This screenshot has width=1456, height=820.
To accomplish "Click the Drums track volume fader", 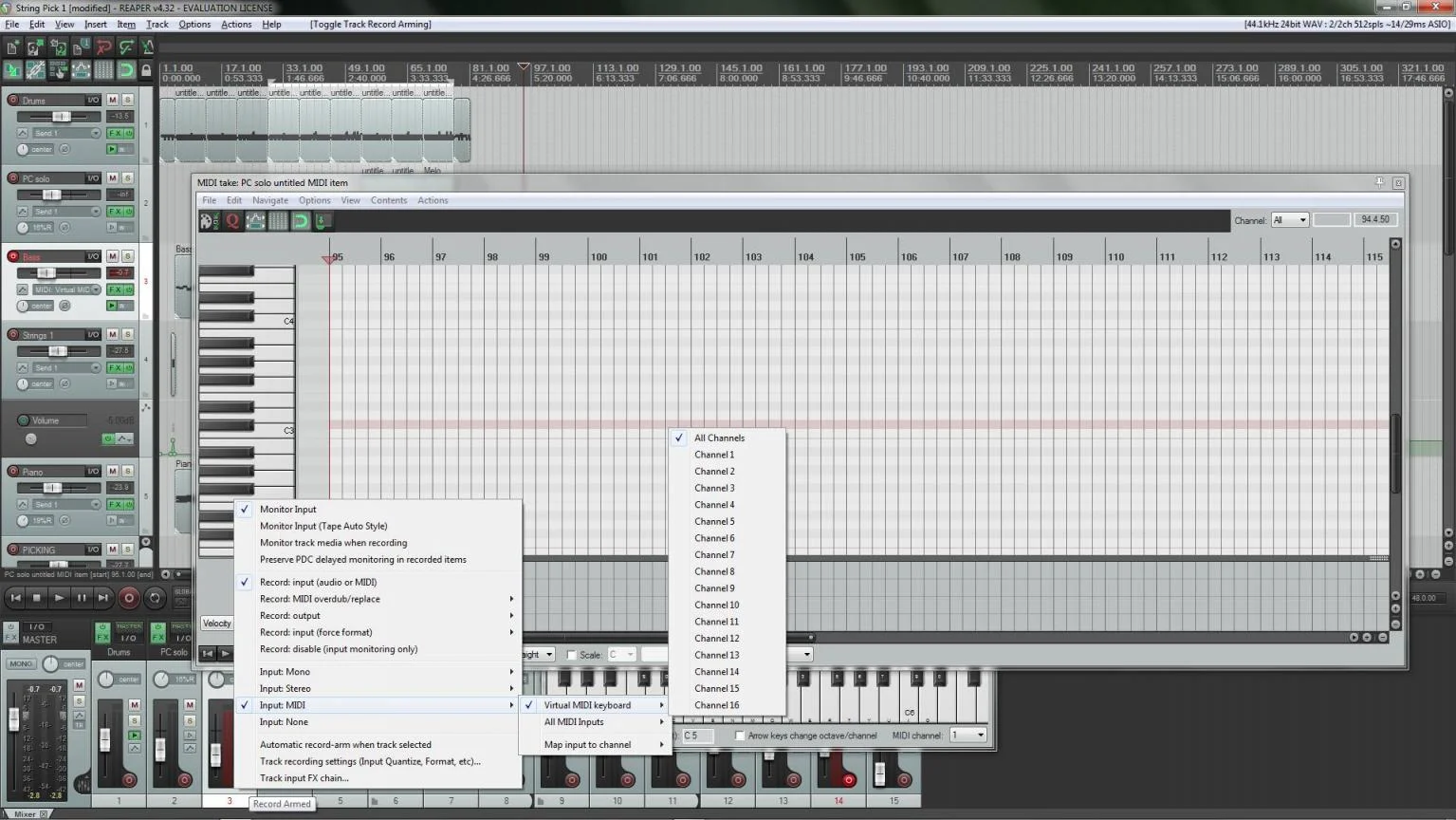I will point(61,117).
